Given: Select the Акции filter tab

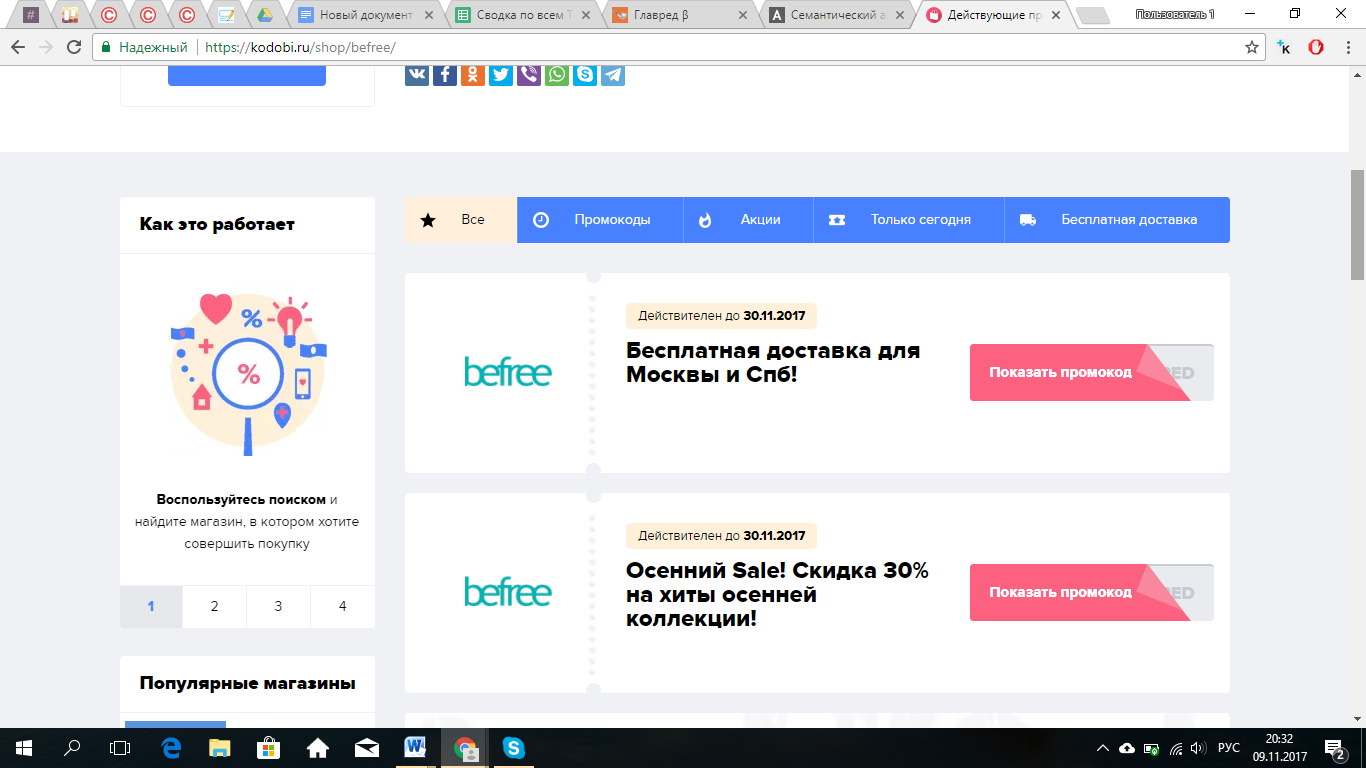Looking at the screenshot, I should pyautogui.click(x=748, y=220).
